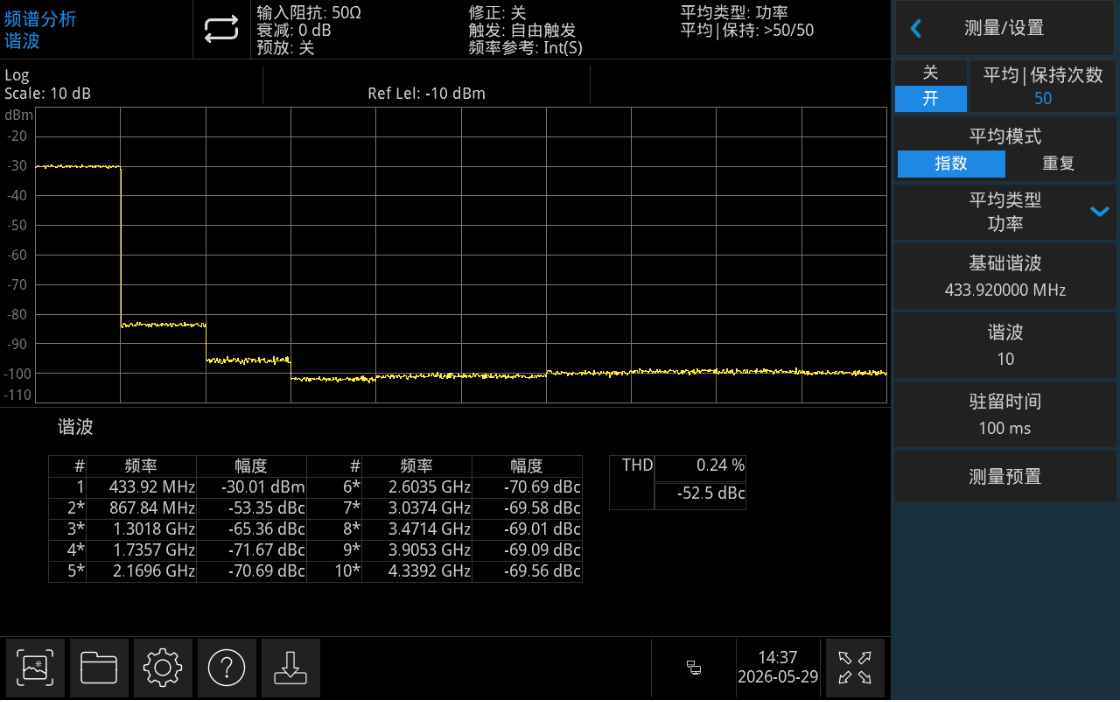Open the file folder icon
1120x702 pixels.
click(99, 668)
